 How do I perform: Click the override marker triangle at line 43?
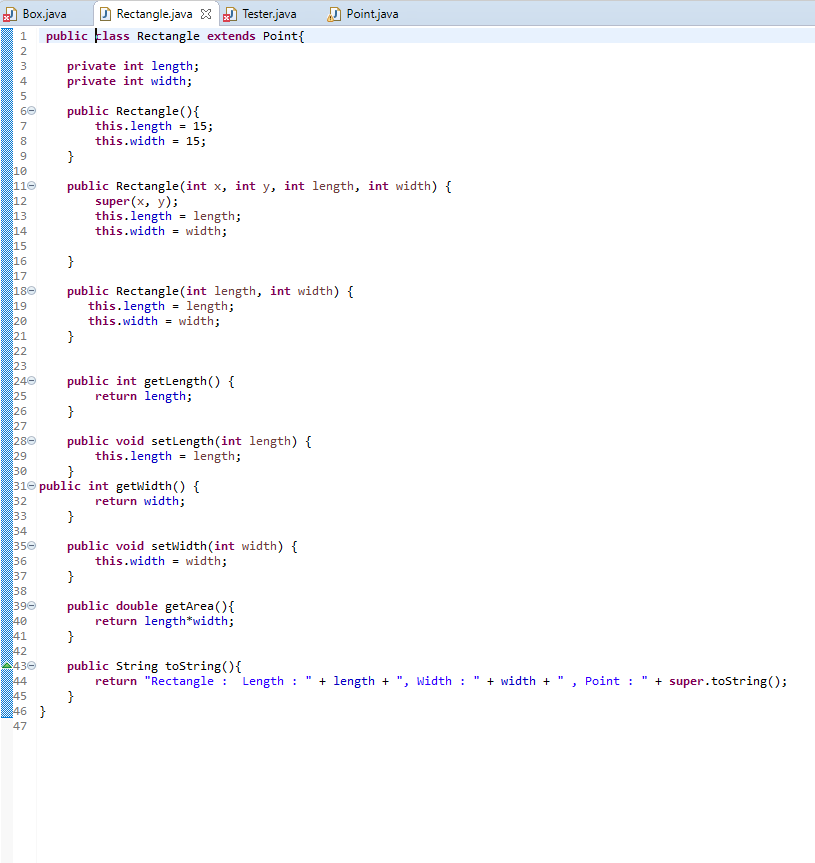(7, 665)
